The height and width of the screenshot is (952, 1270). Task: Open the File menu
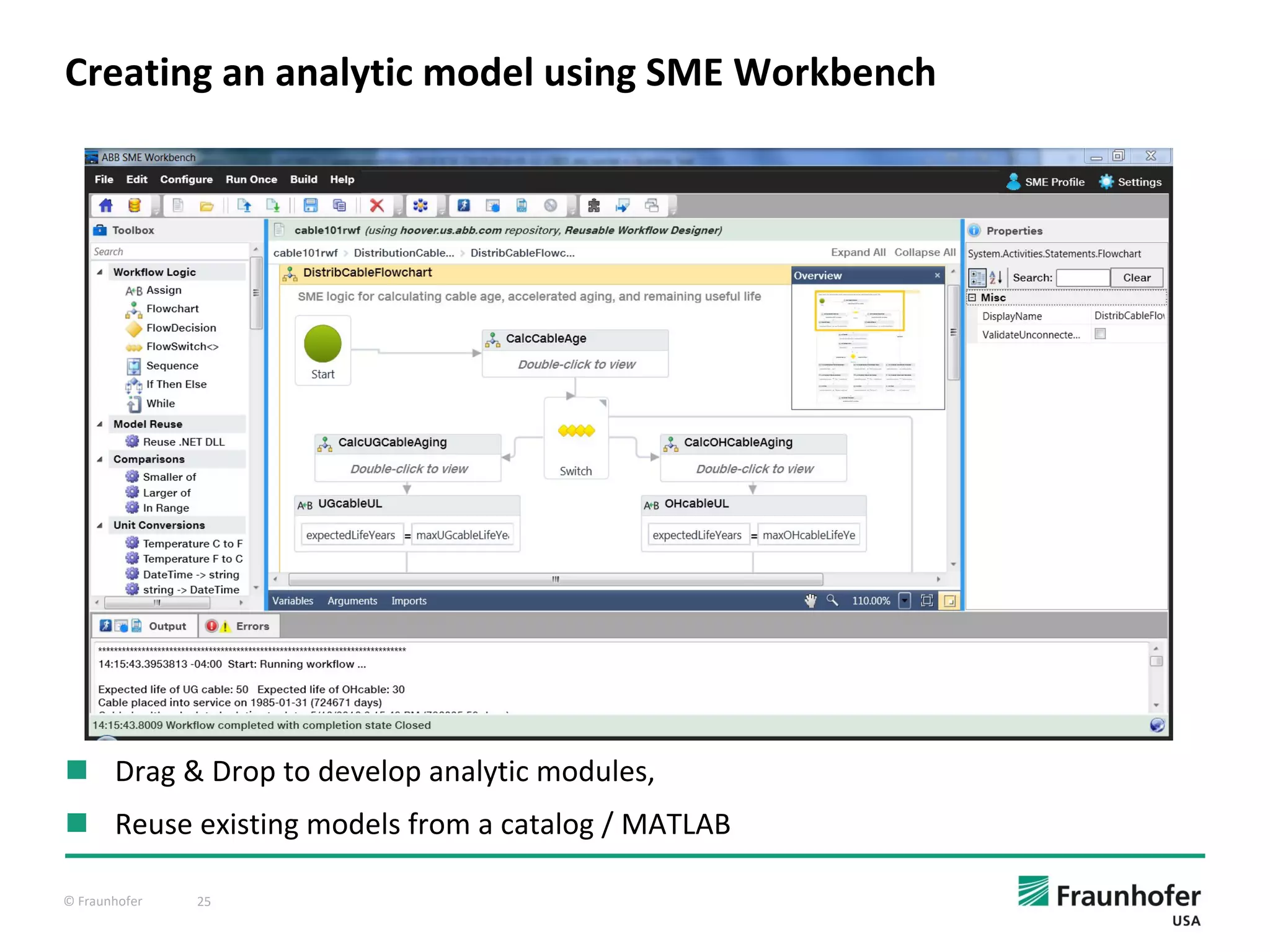tap(104, 179)
